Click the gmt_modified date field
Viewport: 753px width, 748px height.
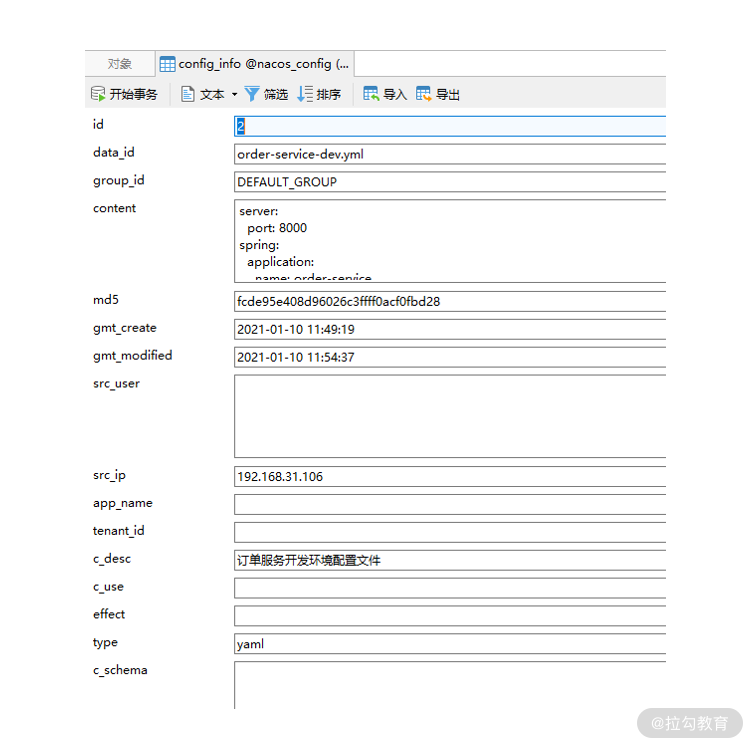tap(450, 357)
